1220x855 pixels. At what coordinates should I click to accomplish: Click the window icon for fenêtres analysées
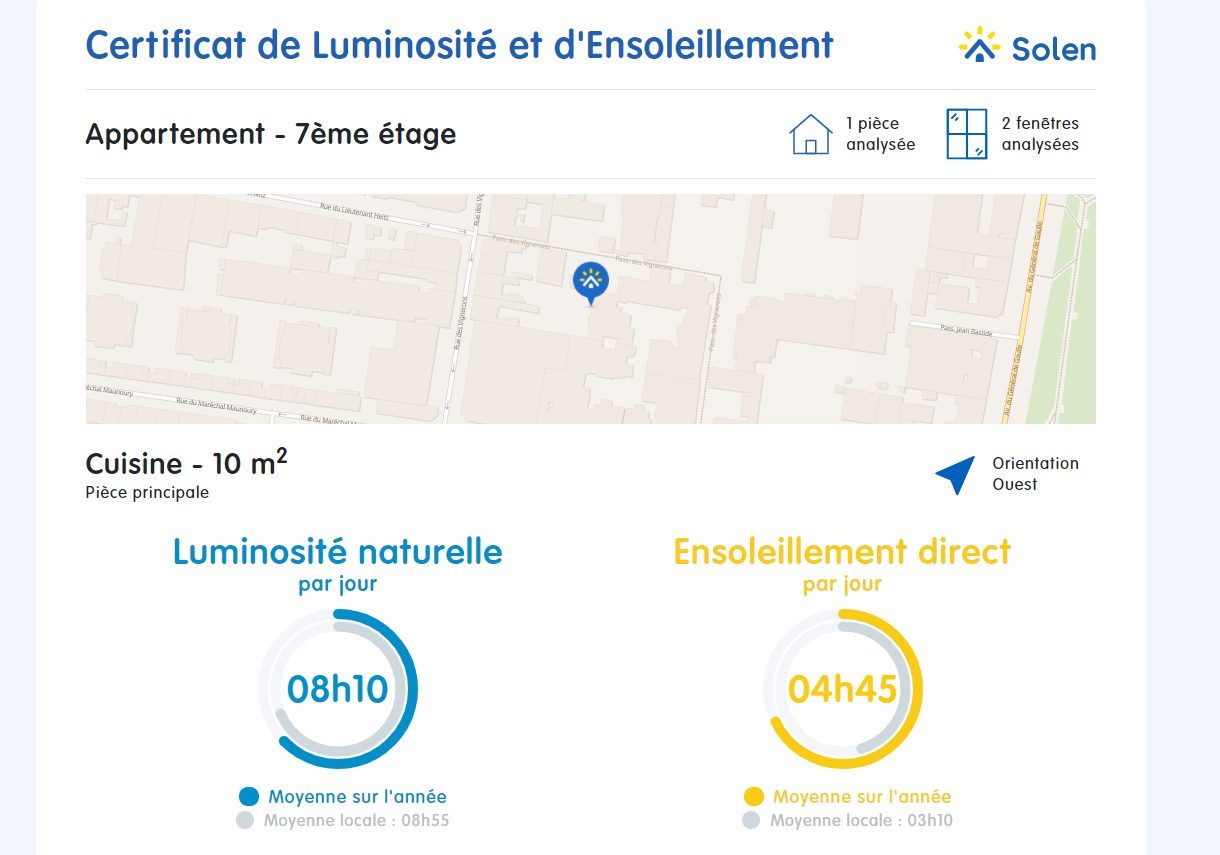point(967,134)
